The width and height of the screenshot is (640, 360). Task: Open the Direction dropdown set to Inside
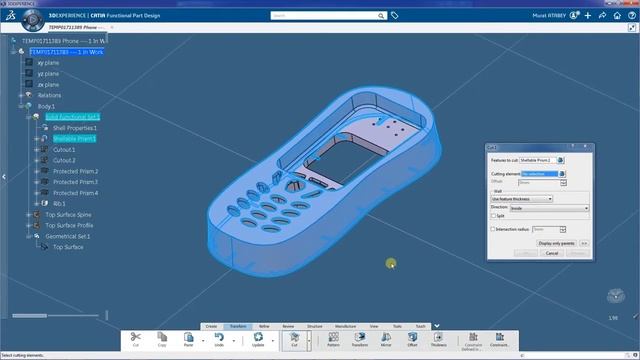coord(549,208)
